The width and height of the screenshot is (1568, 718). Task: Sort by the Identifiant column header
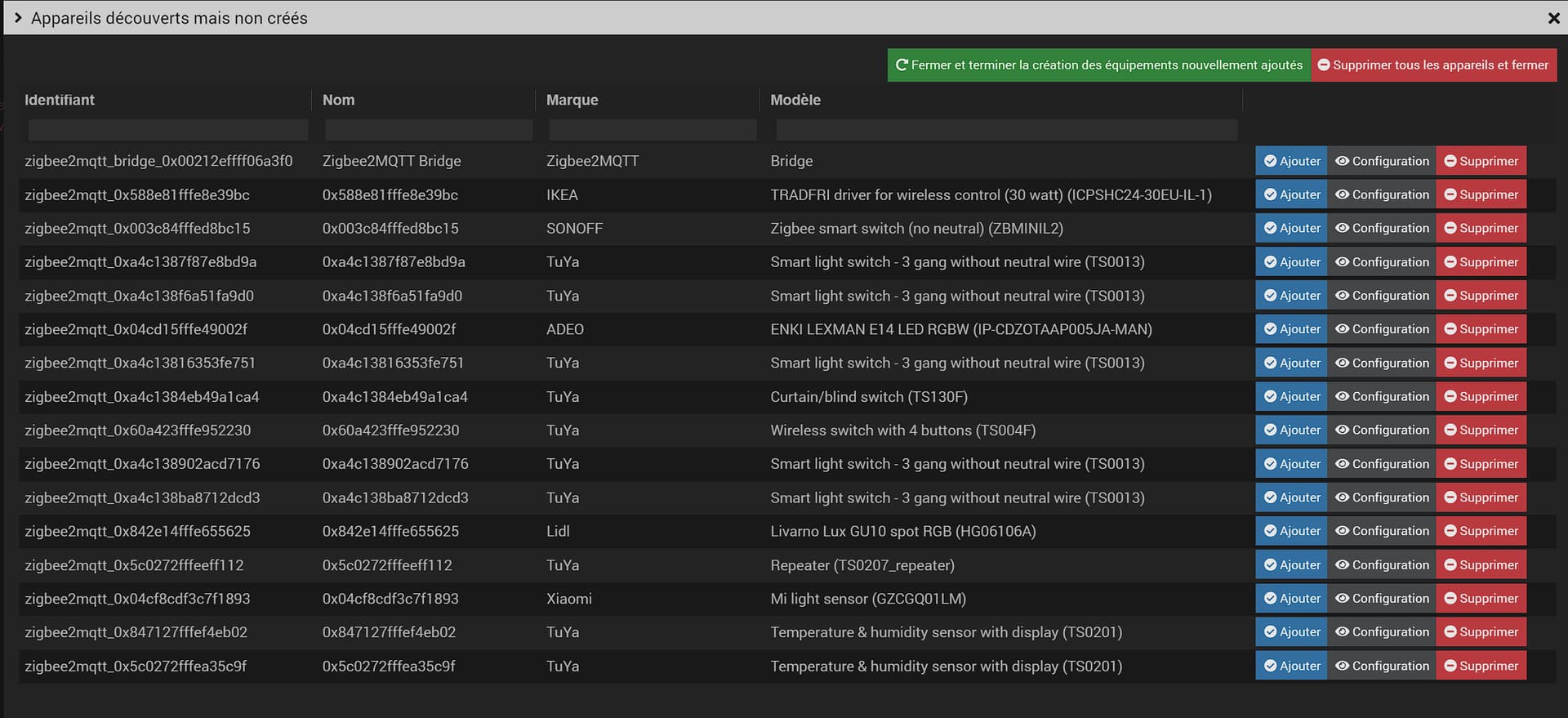pyautogui.click(x=60, y=100)
